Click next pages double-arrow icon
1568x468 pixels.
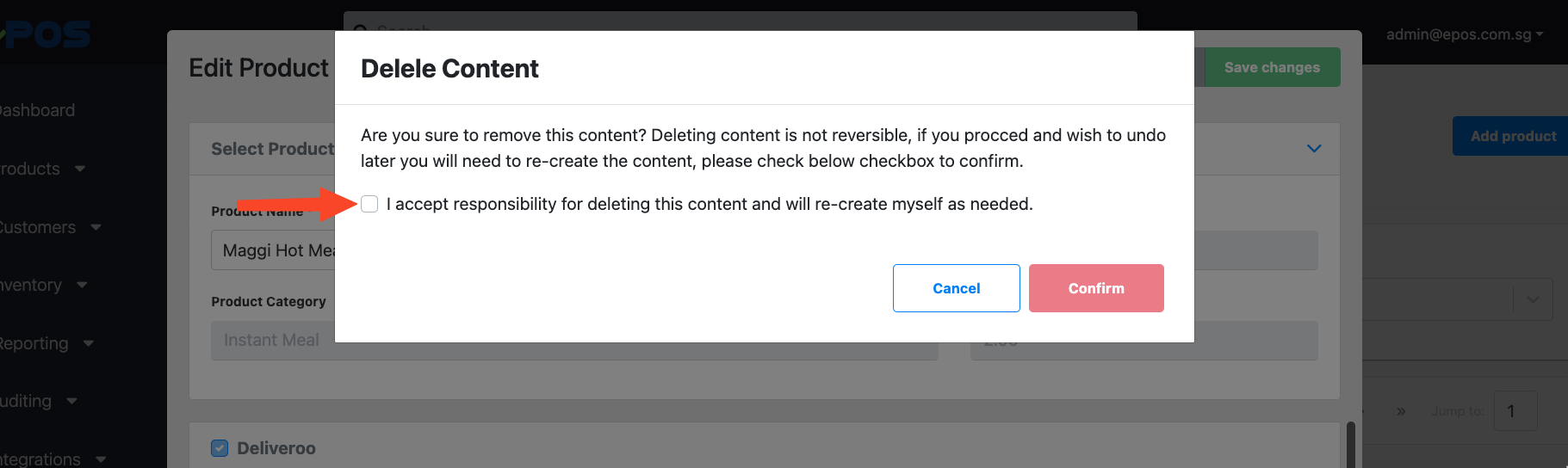click(x=1401, y=411)
